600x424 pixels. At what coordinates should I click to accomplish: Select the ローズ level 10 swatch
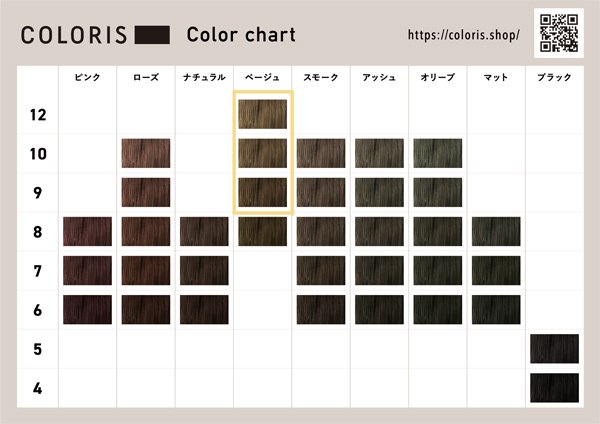coord(146,153)
